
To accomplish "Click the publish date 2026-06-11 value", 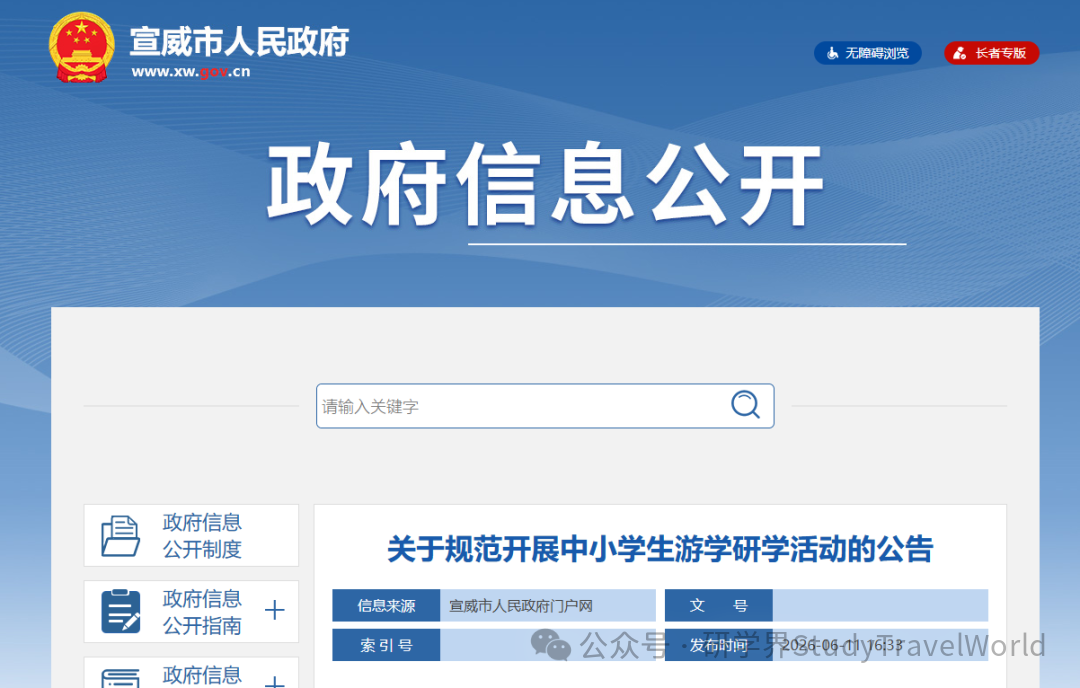I will (x=842, y=645).
